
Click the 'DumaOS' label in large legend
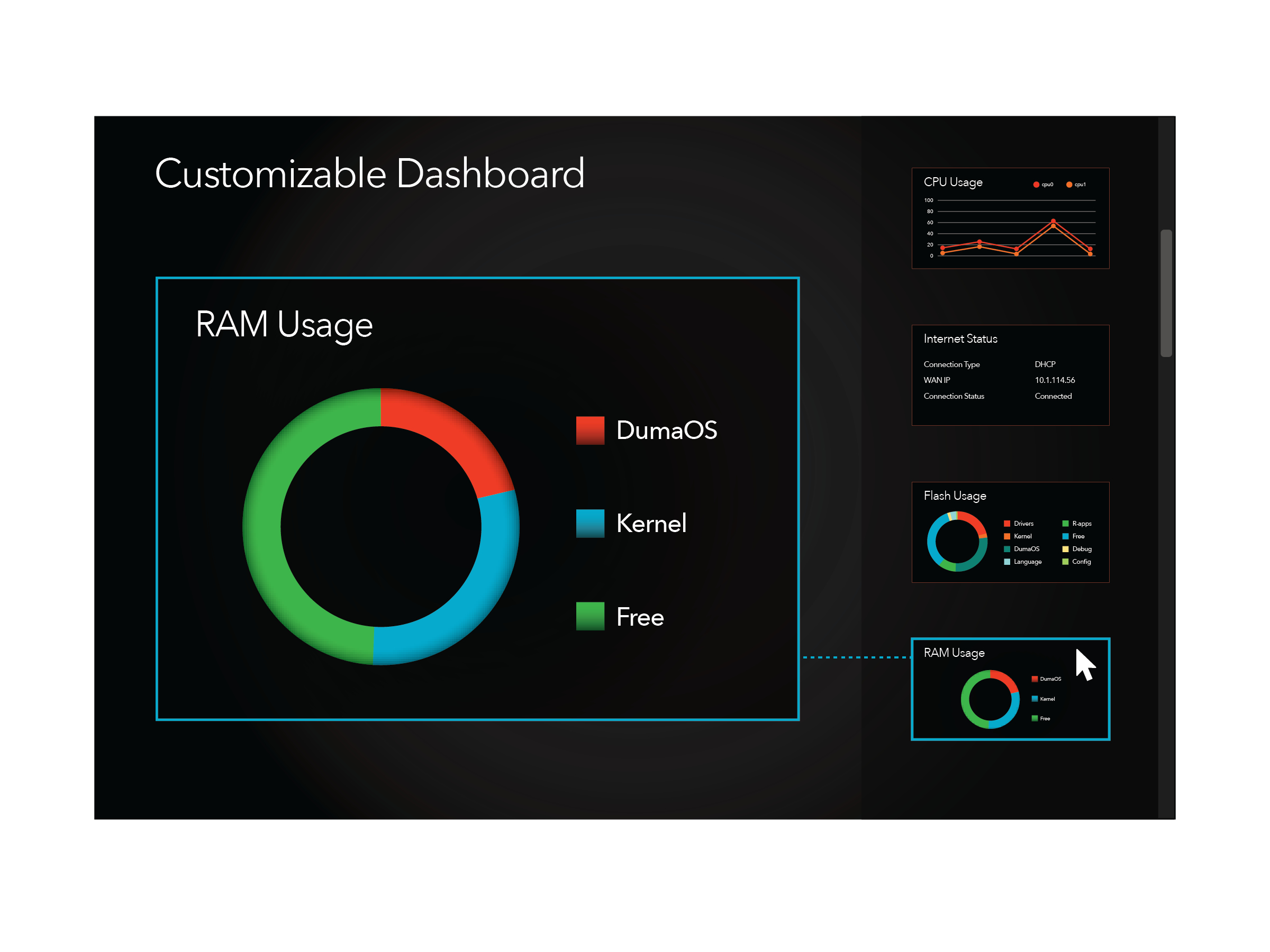click(x=667, y=431)
